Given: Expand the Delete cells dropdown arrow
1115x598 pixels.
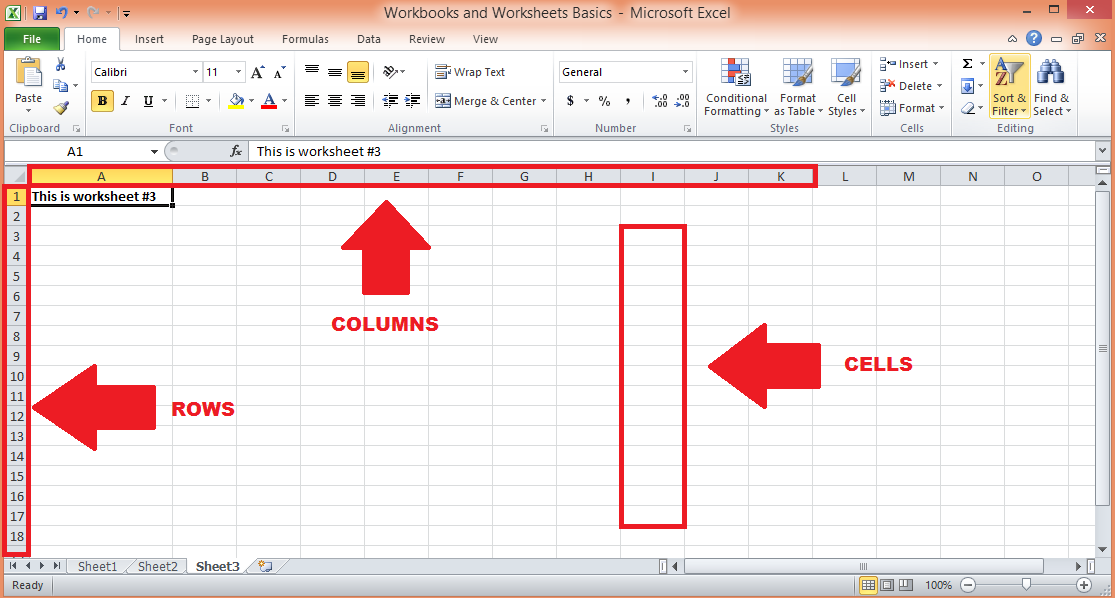Looking at the screenshot, I should (939, 86).
